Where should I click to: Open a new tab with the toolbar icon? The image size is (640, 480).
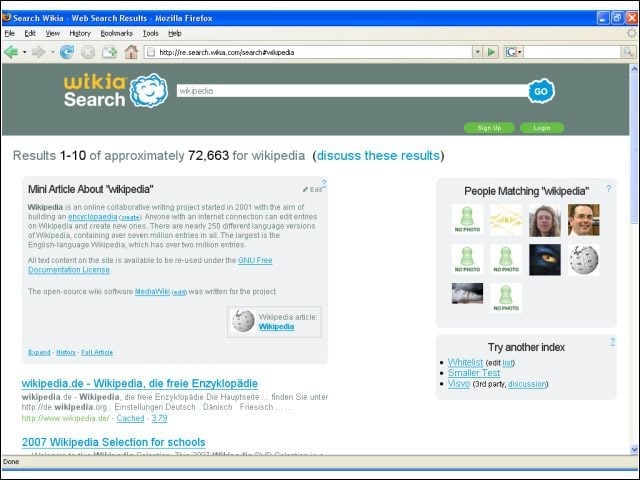[109, 52]
